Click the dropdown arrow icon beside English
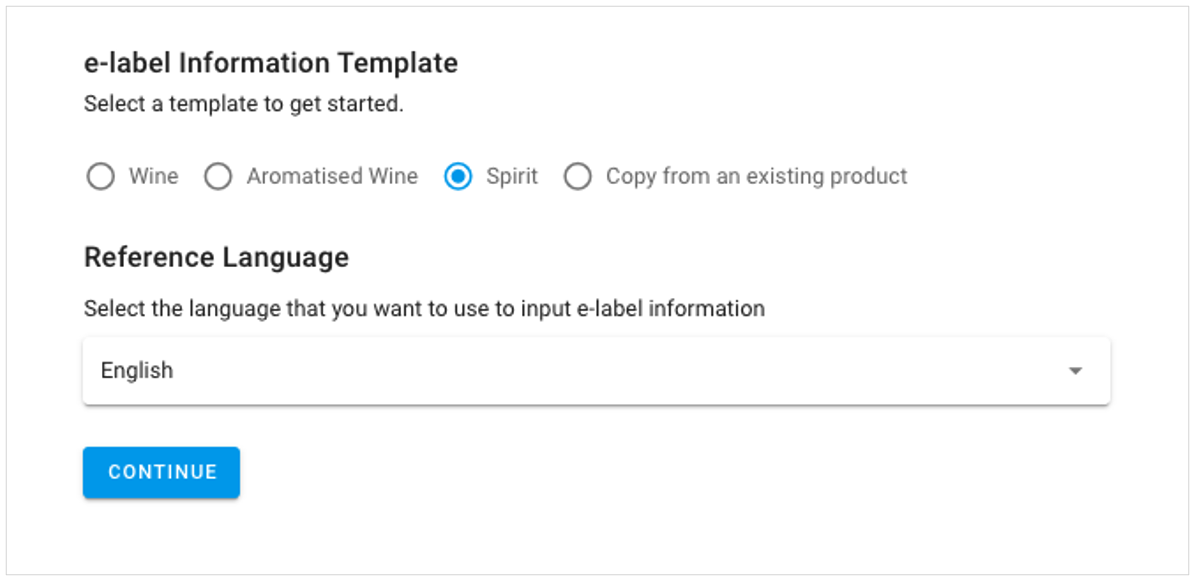 pyautogui.click(x=1076, y=371)
